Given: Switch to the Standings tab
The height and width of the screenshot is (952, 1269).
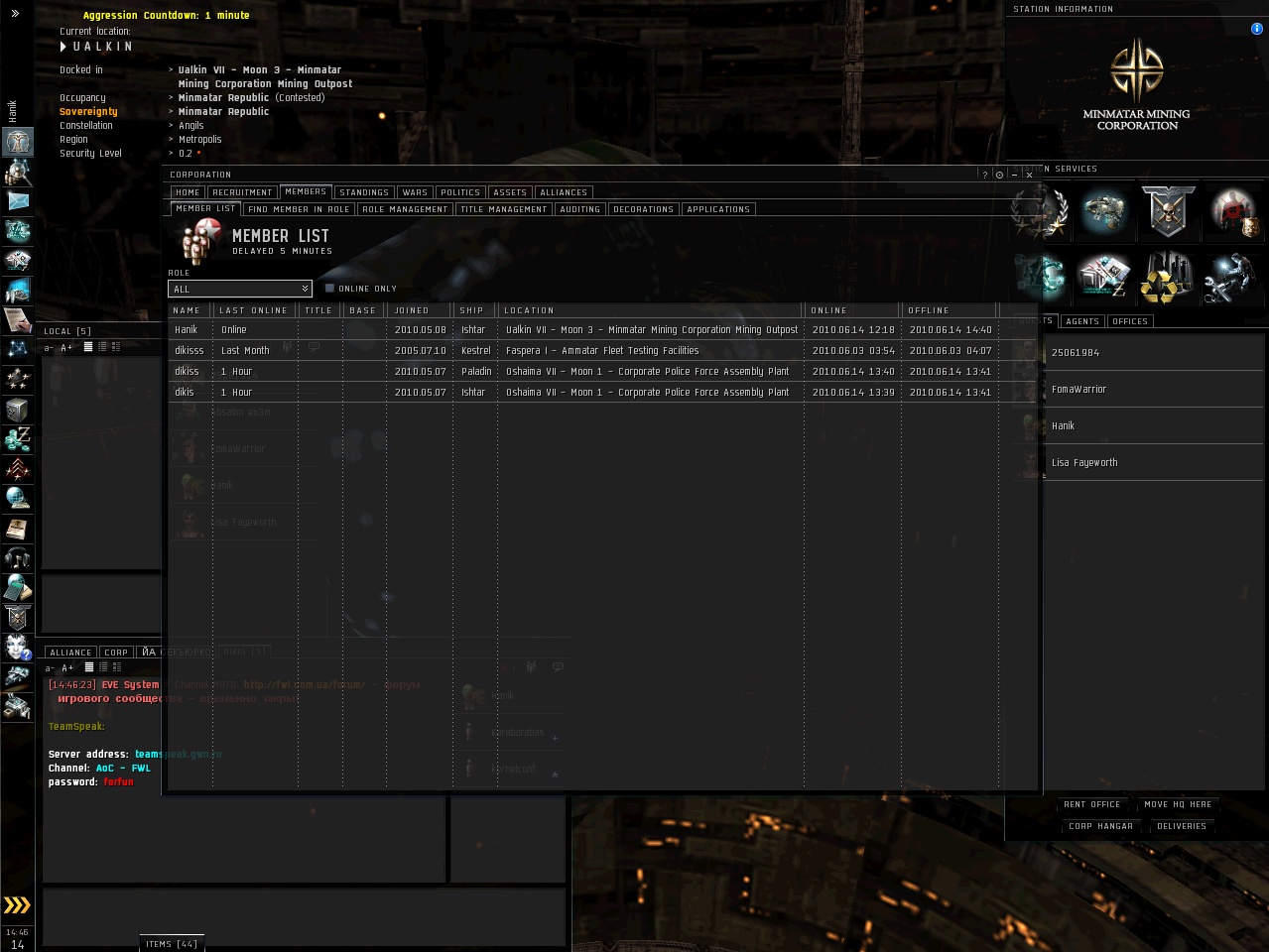Looking at the screenshot, I should pyautogui.click(x=364, y=192).
